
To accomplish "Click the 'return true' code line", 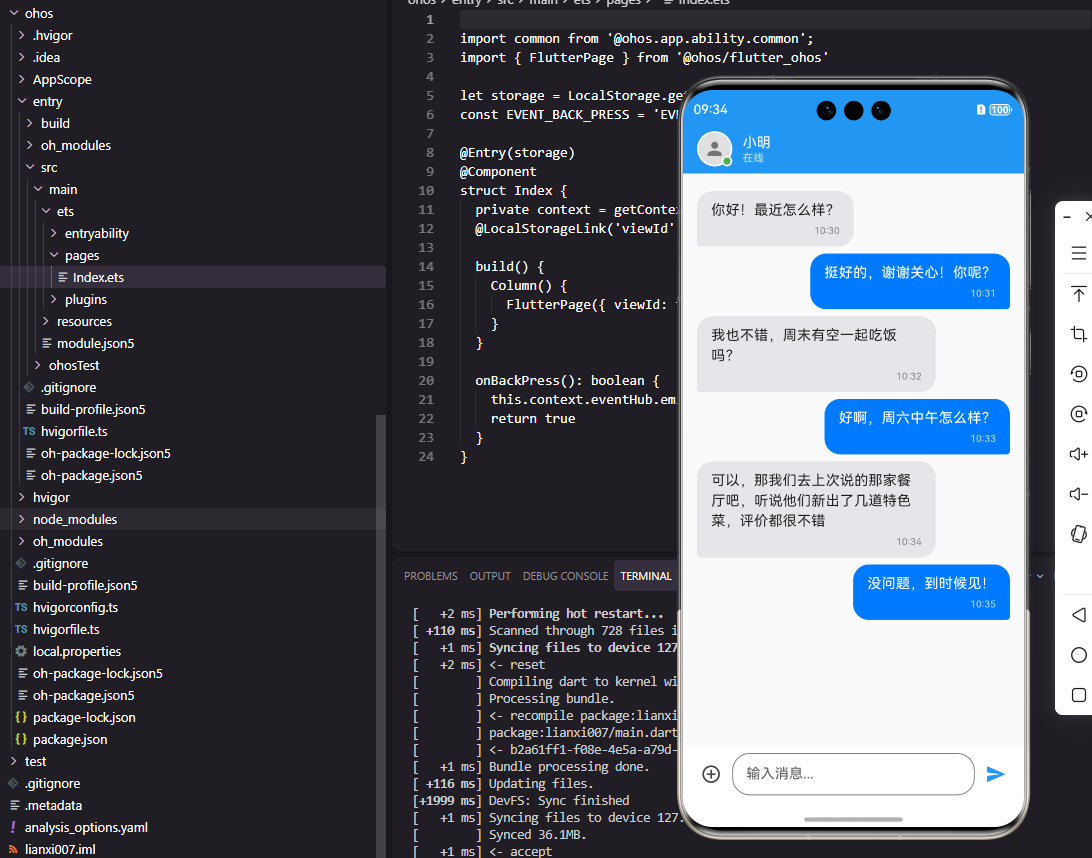I will point(533,419).
